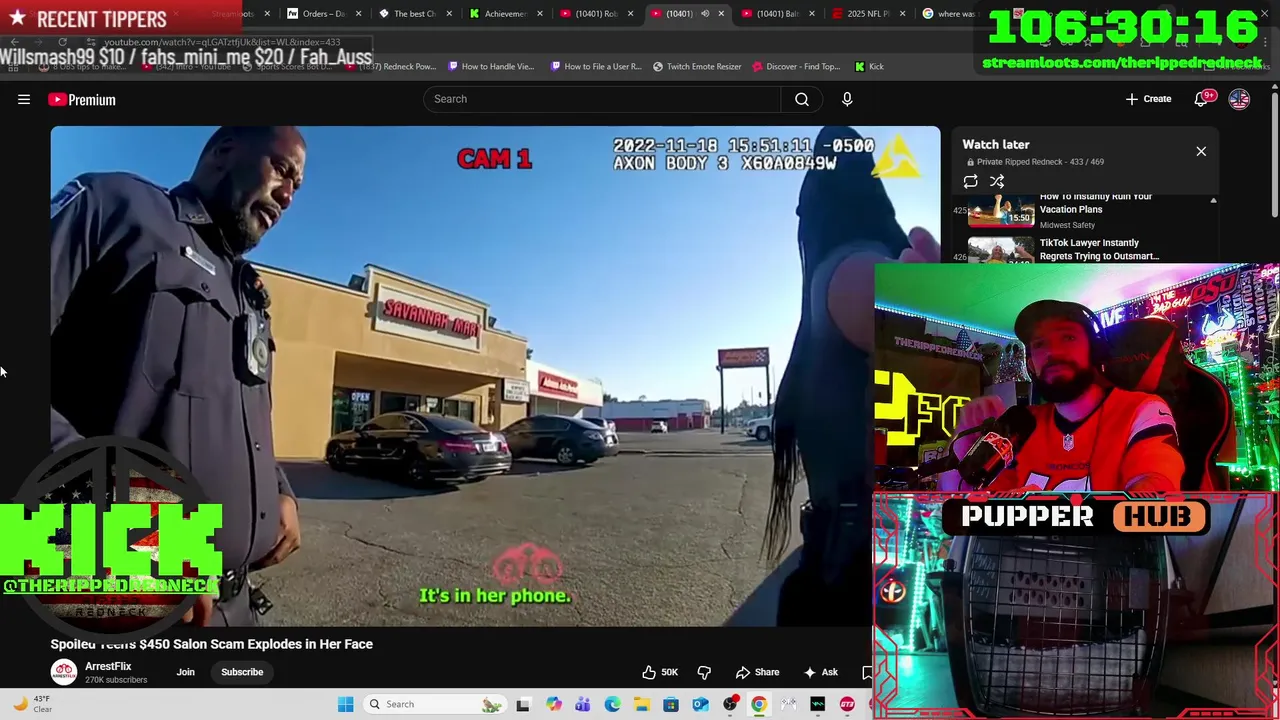Screen dimensions: 1280x720
Task: Close the Watch later playlist panel
Action: [x=1201, y=151]
